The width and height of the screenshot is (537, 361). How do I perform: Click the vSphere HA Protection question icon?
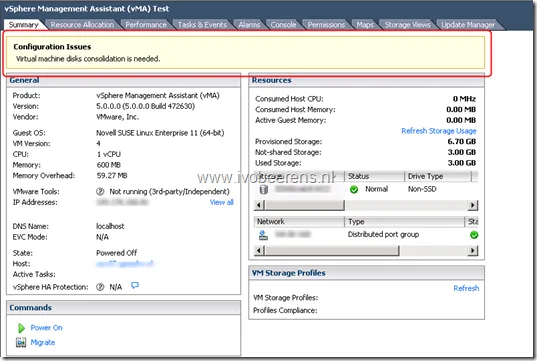(100, 287)
